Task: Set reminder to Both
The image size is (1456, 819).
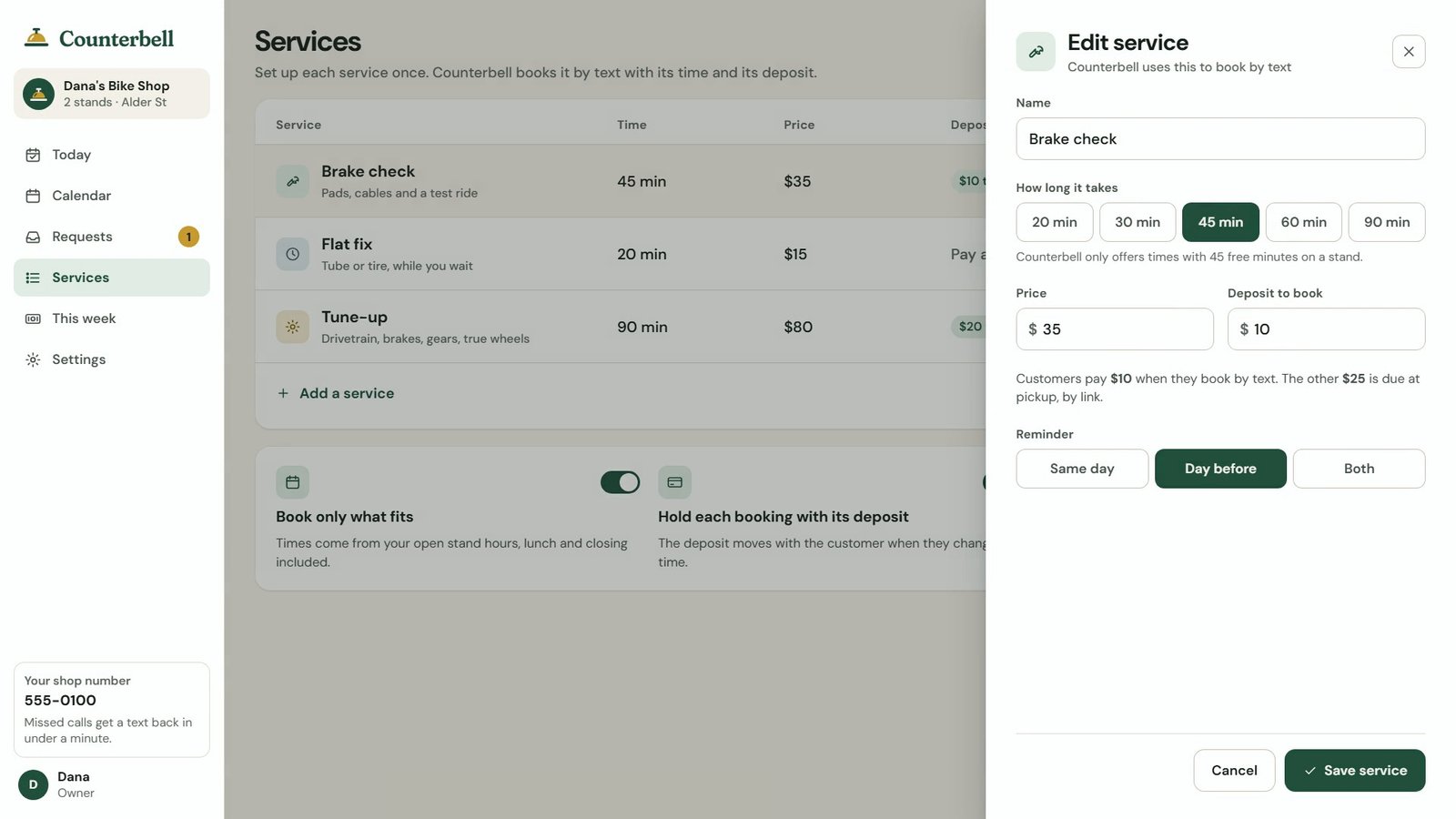Action: [x=1359, y=469]
